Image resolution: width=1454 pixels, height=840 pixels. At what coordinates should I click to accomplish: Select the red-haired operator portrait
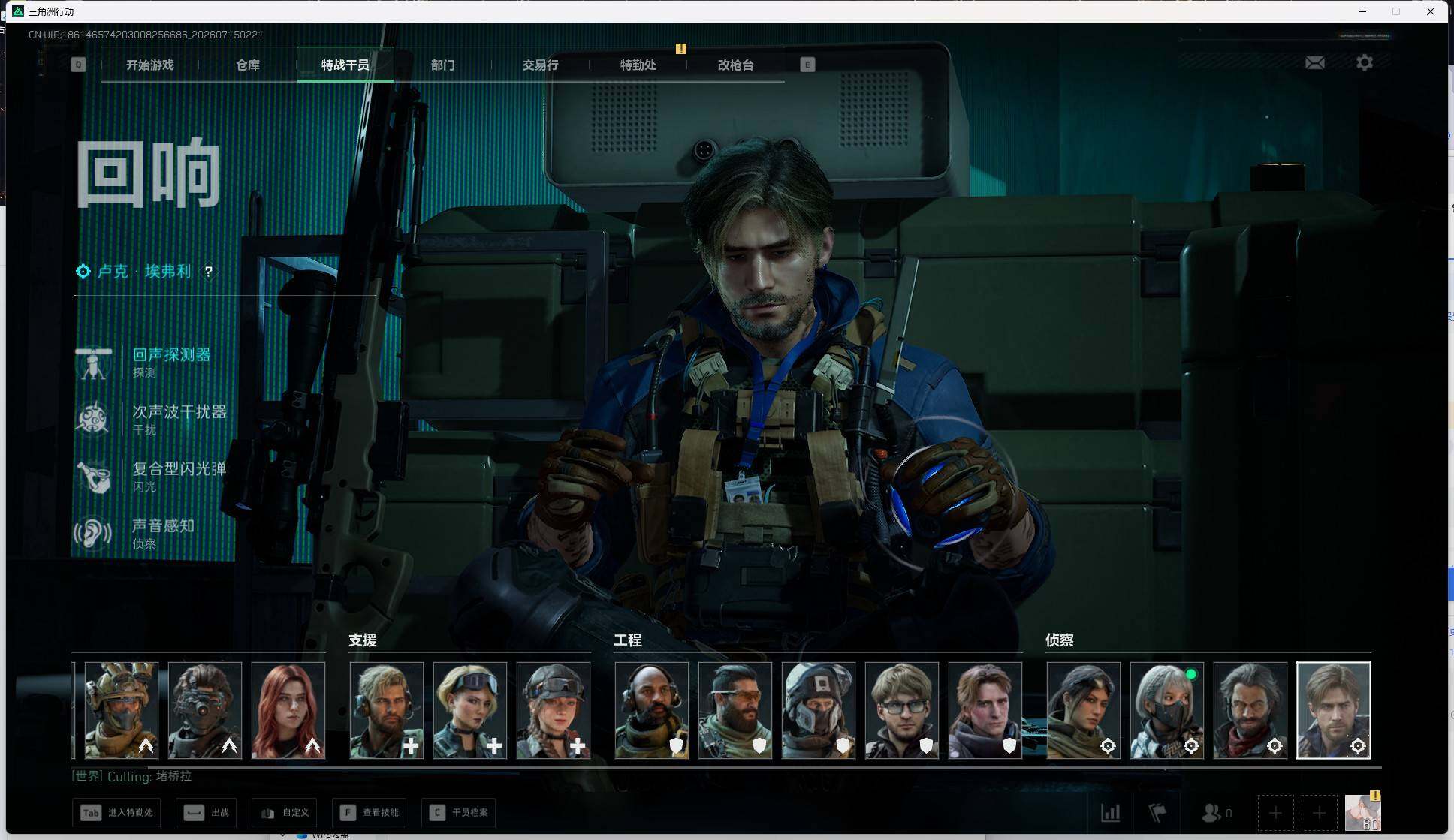point(288,710)
